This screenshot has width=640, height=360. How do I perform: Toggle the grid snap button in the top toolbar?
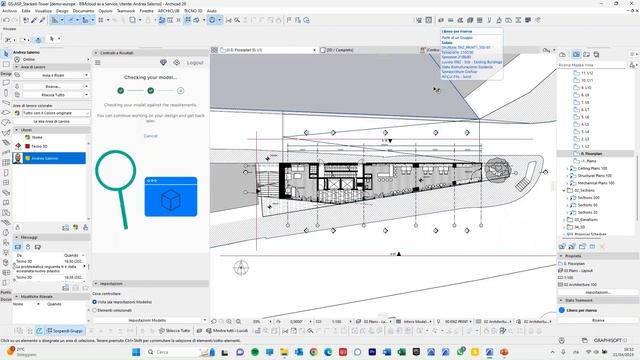(100, 20)
